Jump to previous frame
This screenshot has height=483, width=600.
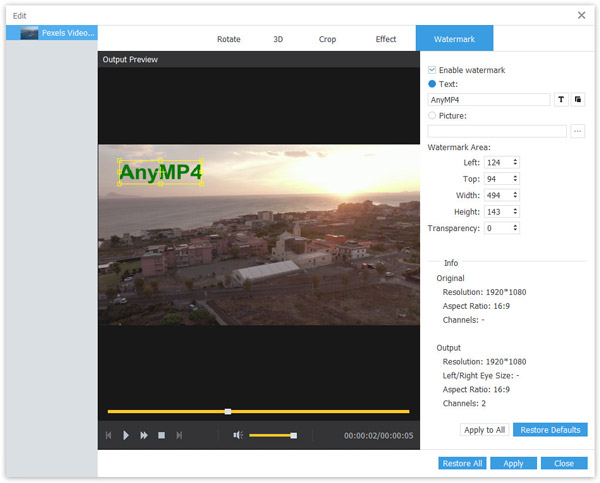(x=108, y=435)
